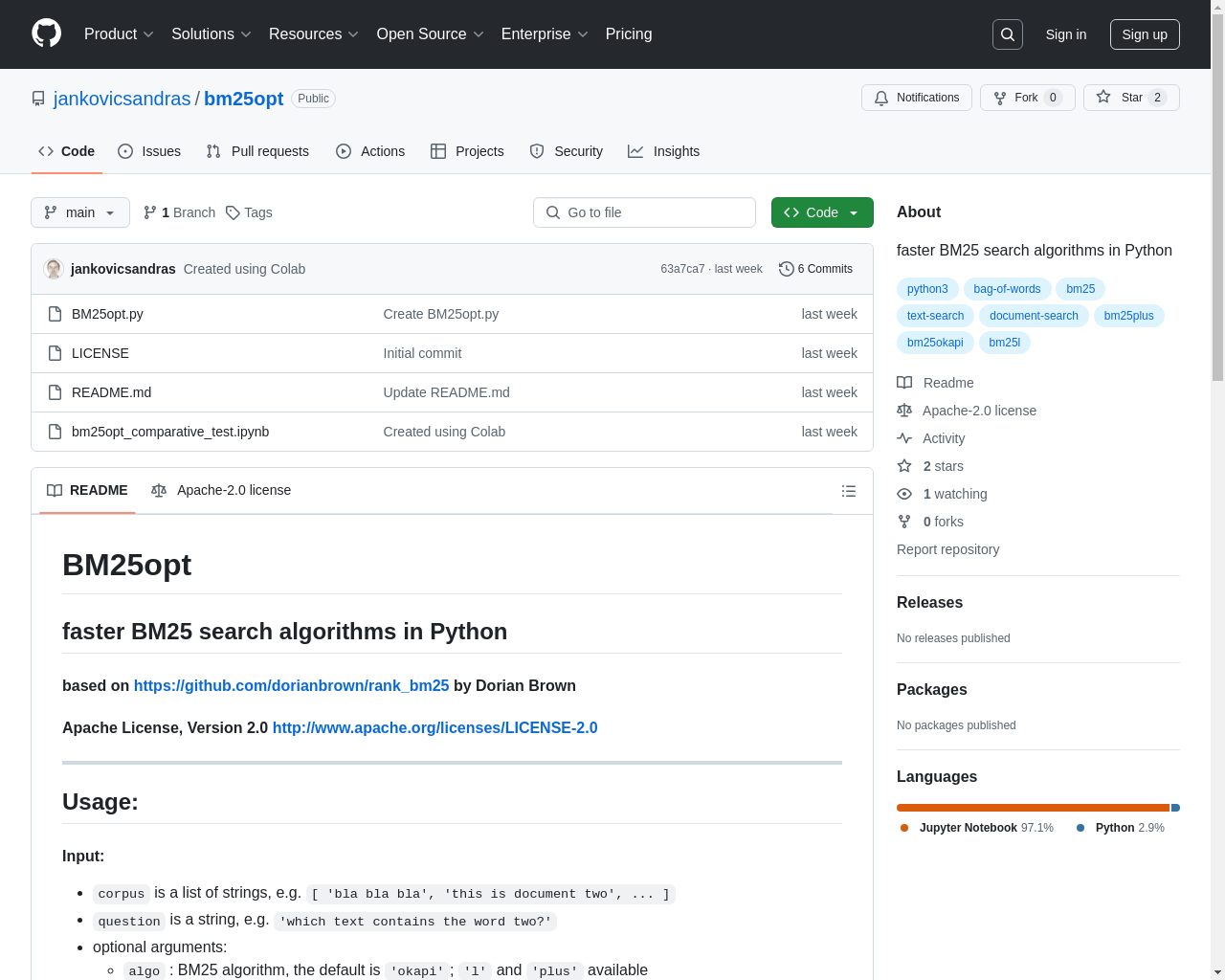This screenshot has height=980, width=1225.
Task: Expand the Open Source menu
Action: click(431, 34)
